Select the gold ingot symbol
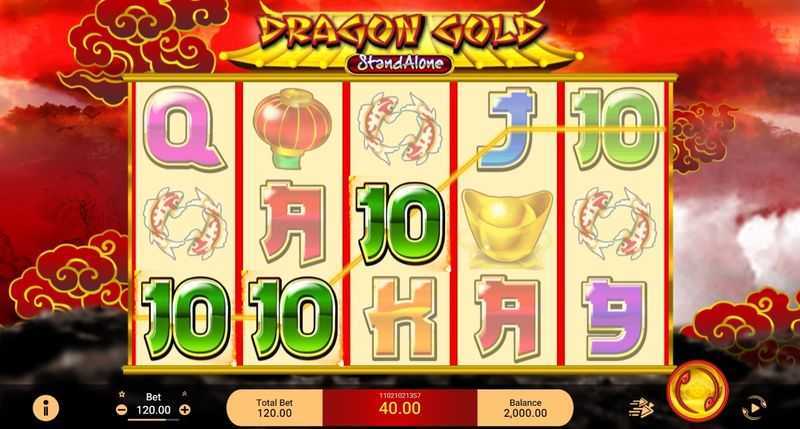Image resolution: width=800 pixels, height=429 pixels. coord(507,225)
